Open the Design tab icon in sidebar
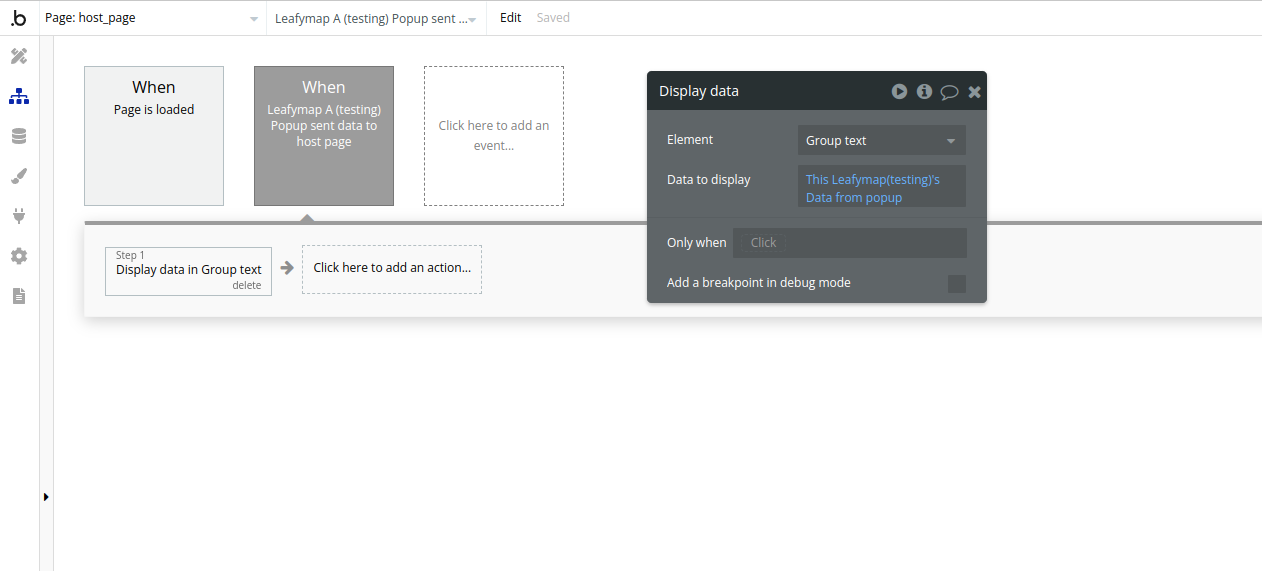The height and width of the screenshot is (571, 1262). point(18,56)
